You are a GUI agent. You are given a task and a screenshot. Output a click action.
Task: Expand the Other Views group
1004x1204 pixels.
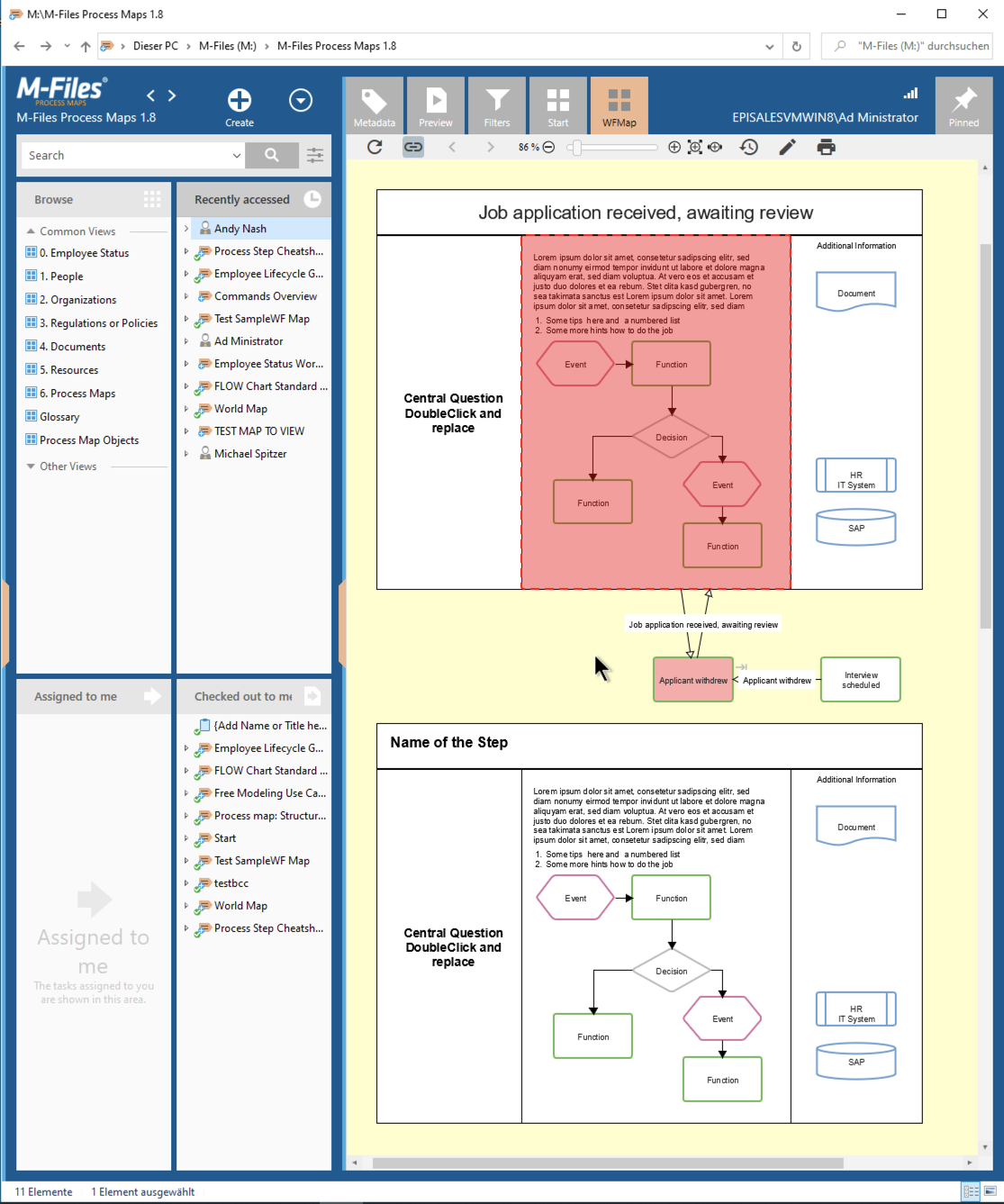31,466
